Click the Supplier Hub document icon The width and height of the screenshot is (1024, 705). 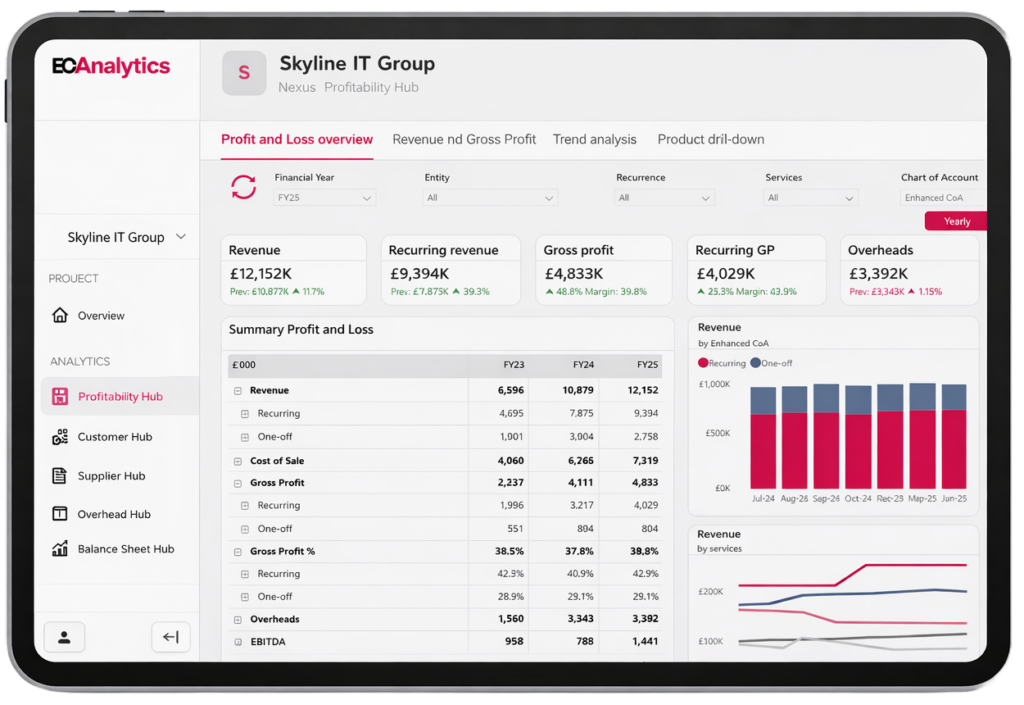(60, 476)
